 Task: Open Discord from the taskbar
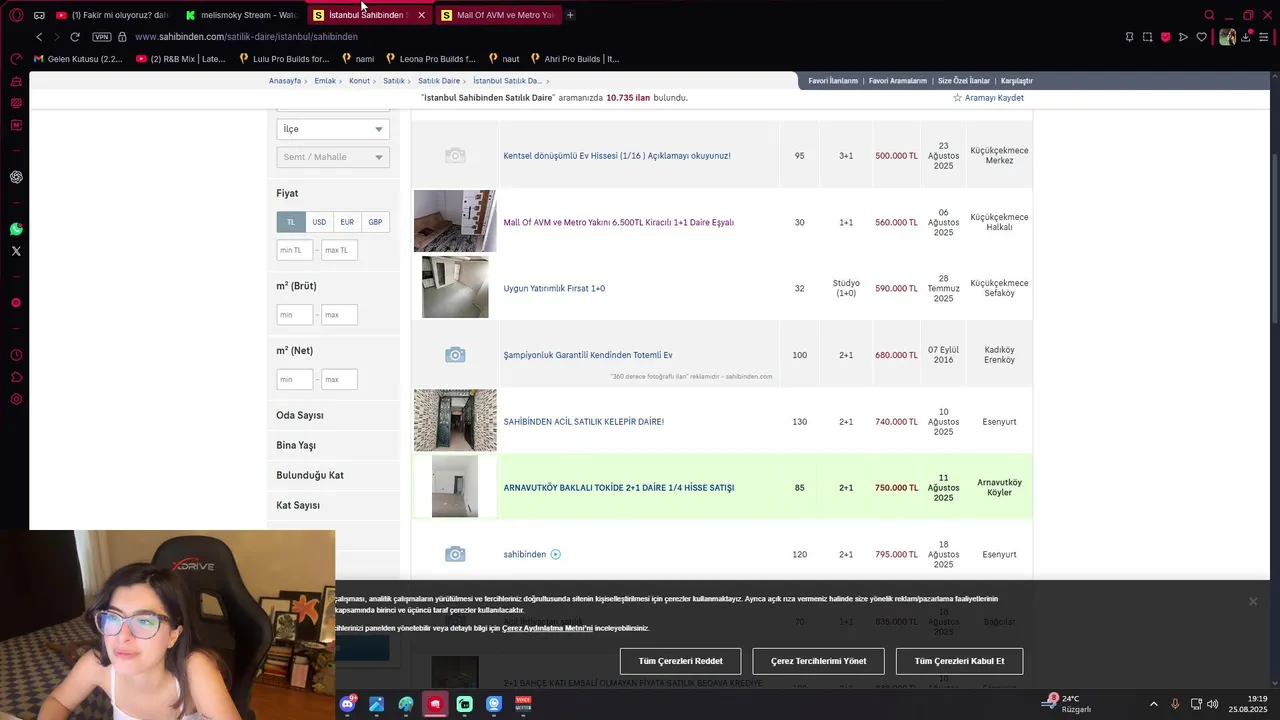(348, 704)
